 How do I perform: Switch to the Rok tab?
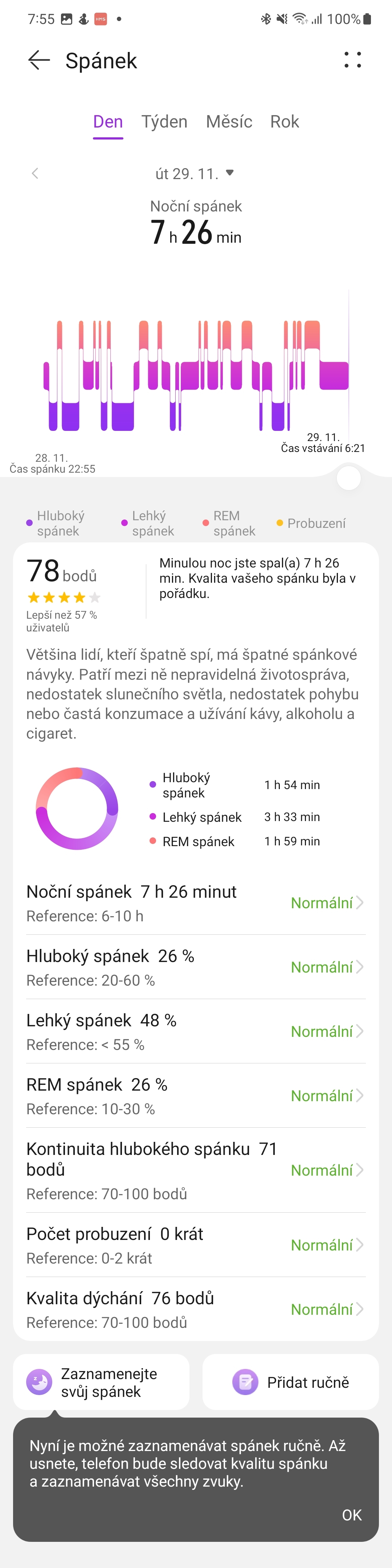(x=285, y=122)
